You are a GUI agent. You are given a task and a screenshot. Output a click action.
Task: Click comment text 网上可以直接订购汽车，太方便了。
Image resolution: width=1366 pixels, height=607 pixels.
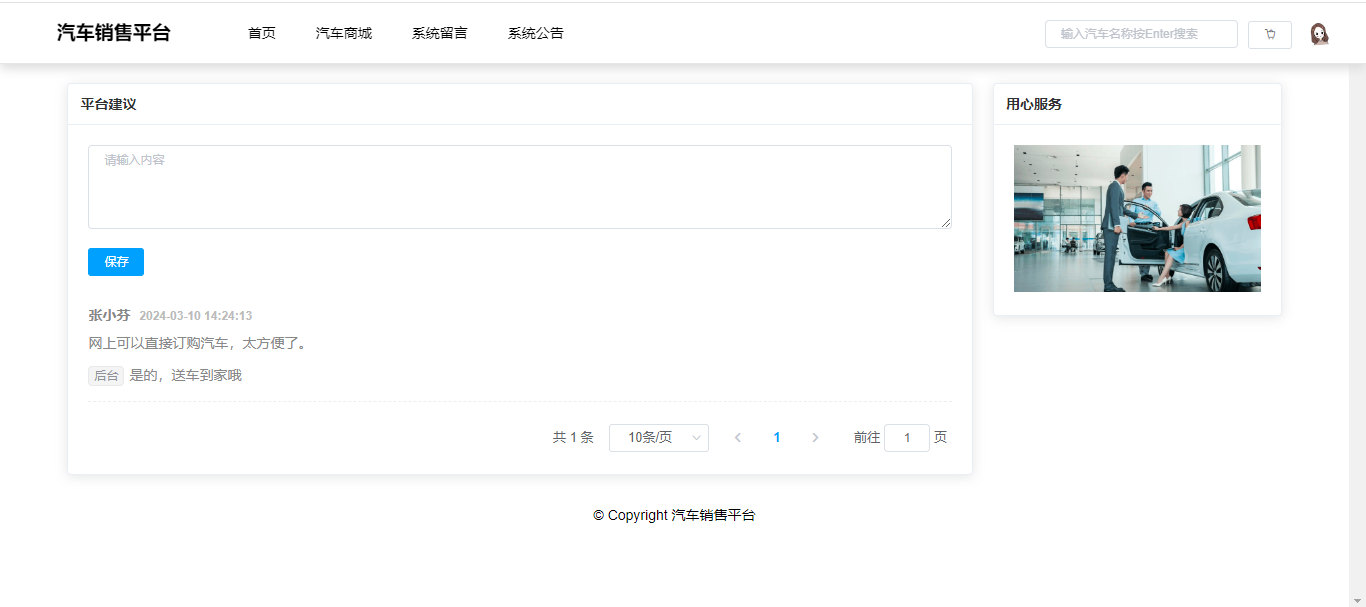point(200,344)
